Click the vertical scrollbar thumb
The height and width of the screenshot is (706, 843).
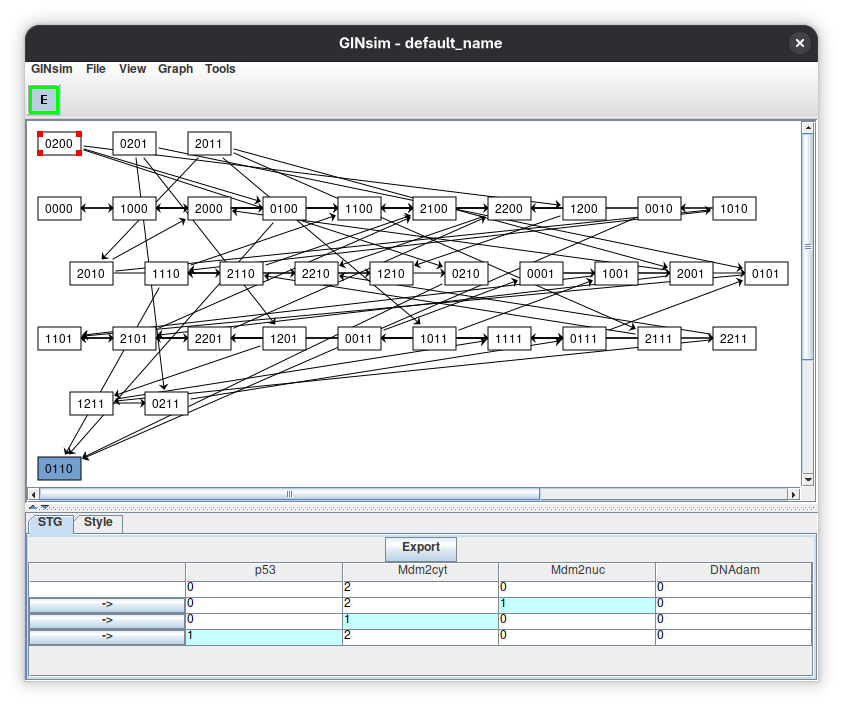808,246
